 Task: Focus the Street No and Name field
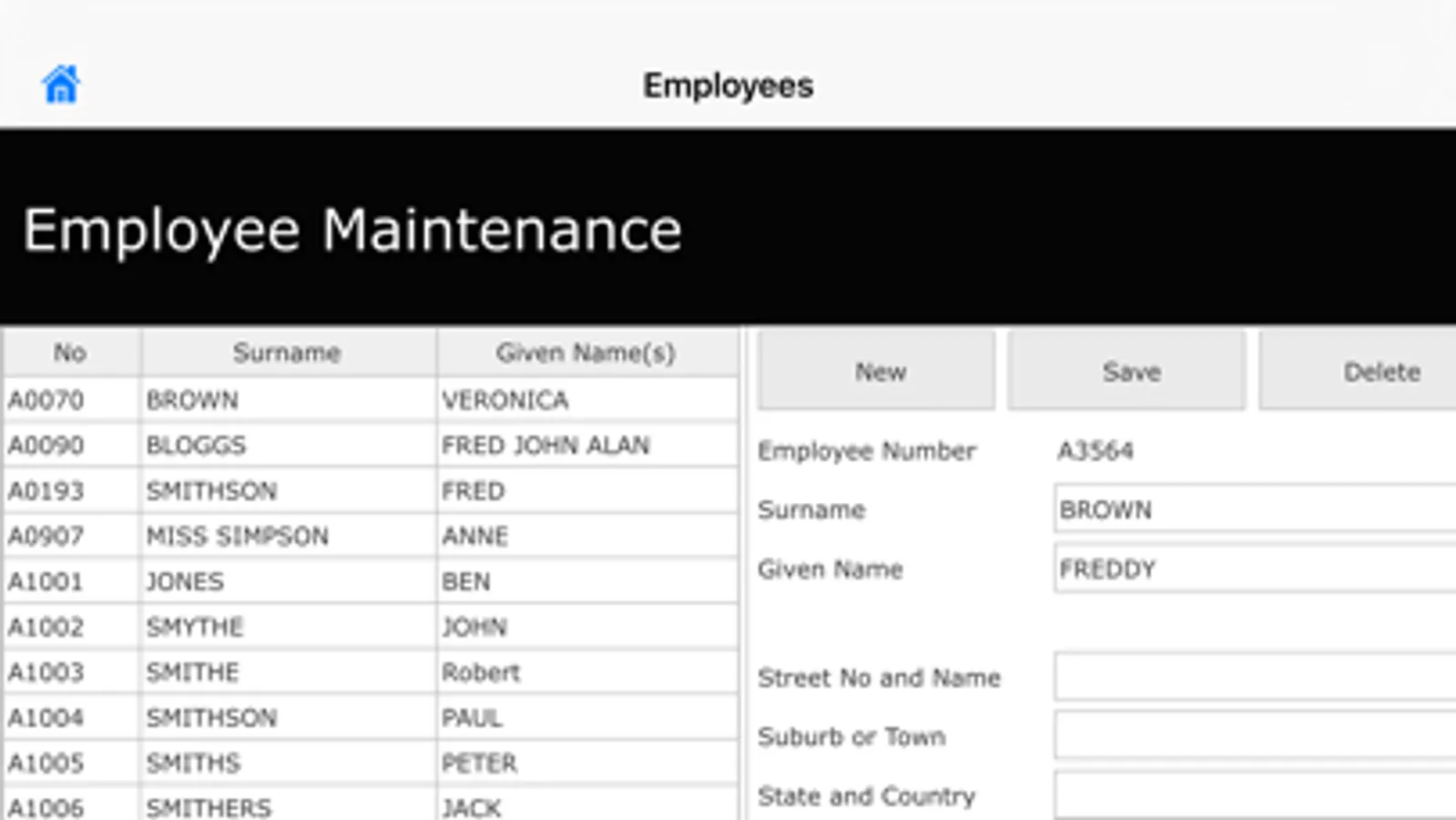[x=1256, y=677]
